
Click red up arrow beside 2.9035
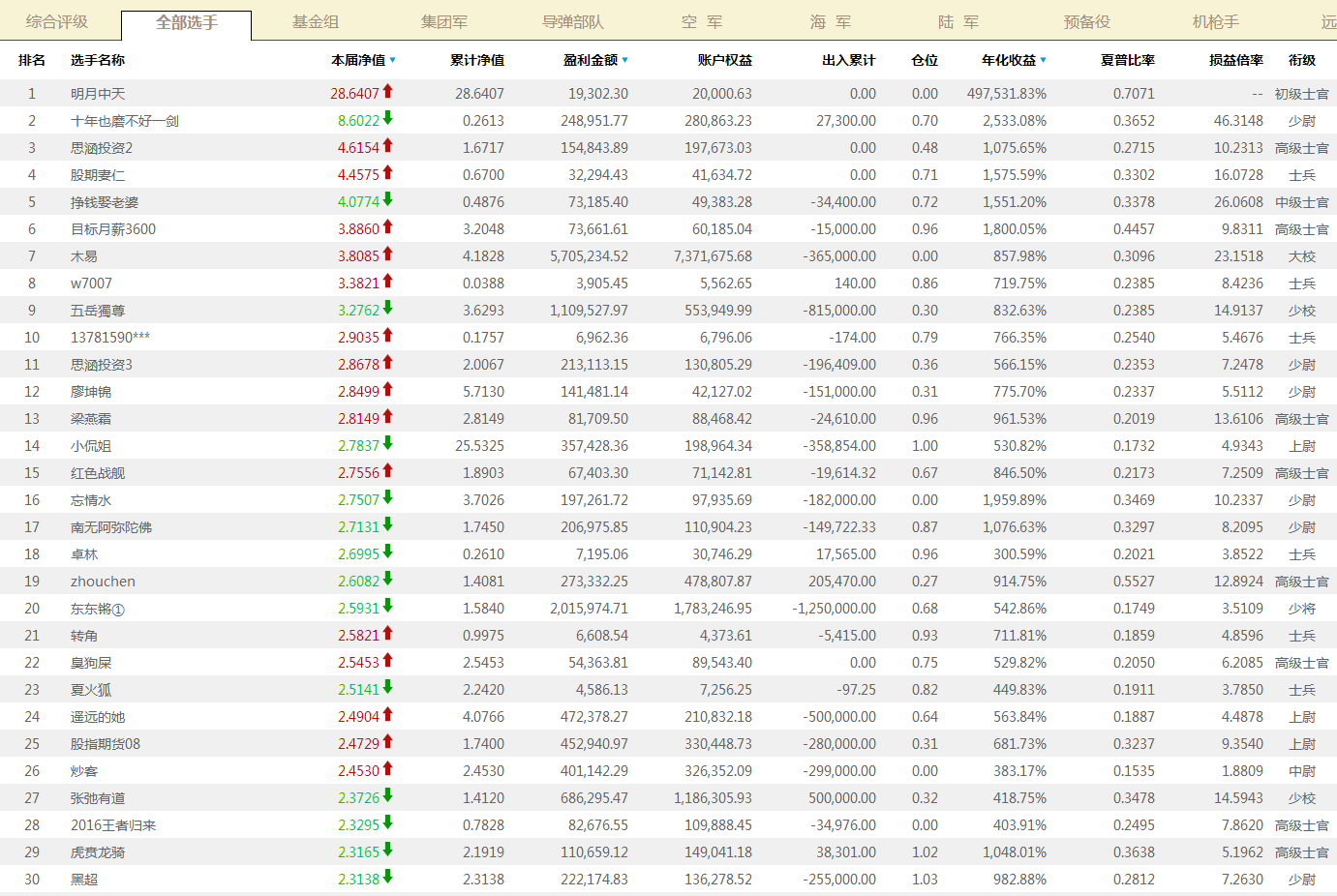pyautogui.click(x=388, y=335)
